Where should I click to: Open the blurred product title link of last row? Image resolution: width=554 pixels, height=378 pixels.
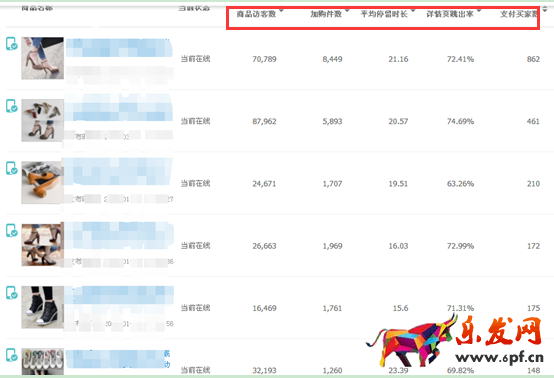(x=118, y=359)
